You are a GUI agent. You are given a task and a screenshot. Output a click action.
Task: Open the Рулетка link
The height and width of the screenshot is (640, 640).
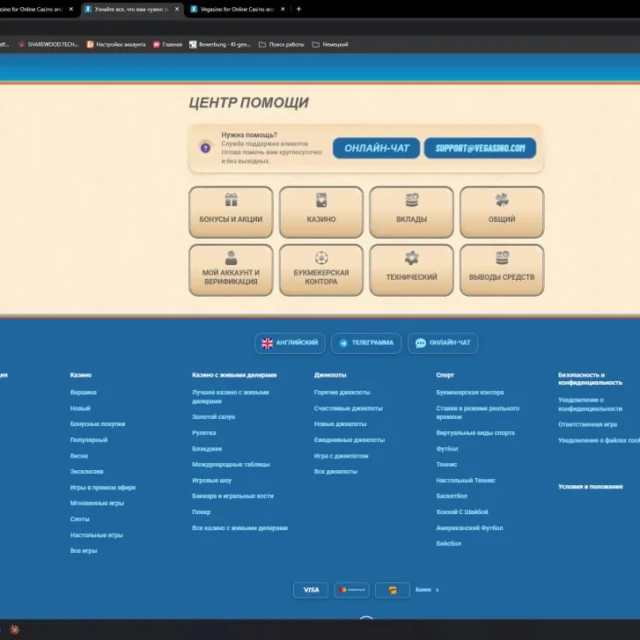click(204, 433)
